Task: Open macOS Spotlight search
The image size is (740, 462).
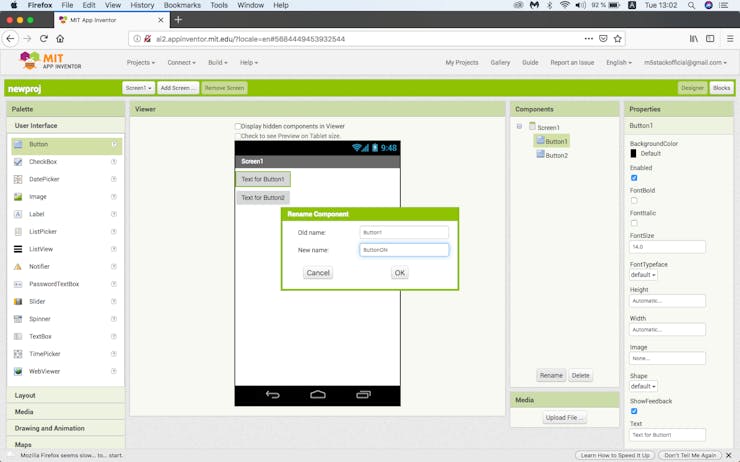Action: coord(691,5)
